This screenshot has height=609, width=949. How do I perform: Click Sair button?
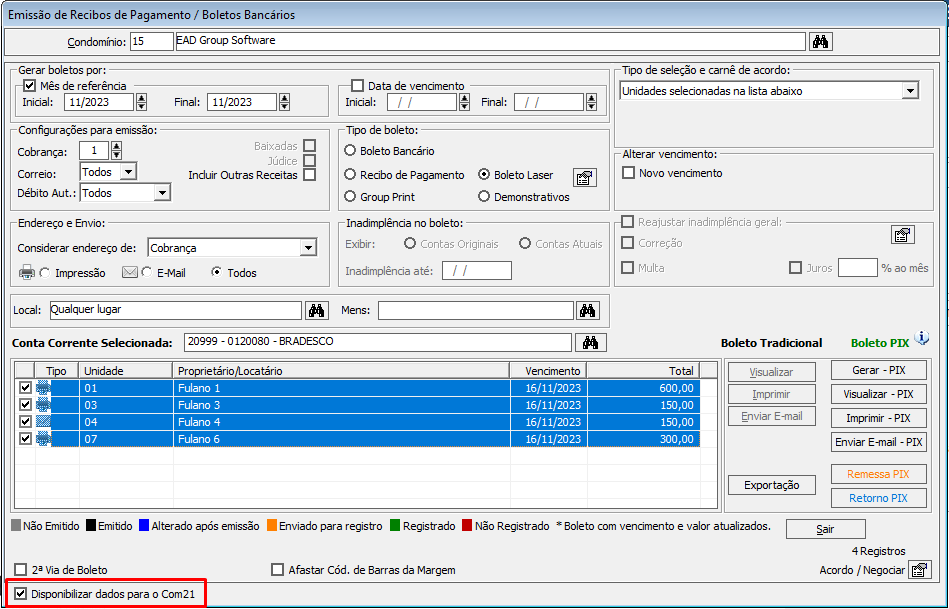tap(826, 529)
